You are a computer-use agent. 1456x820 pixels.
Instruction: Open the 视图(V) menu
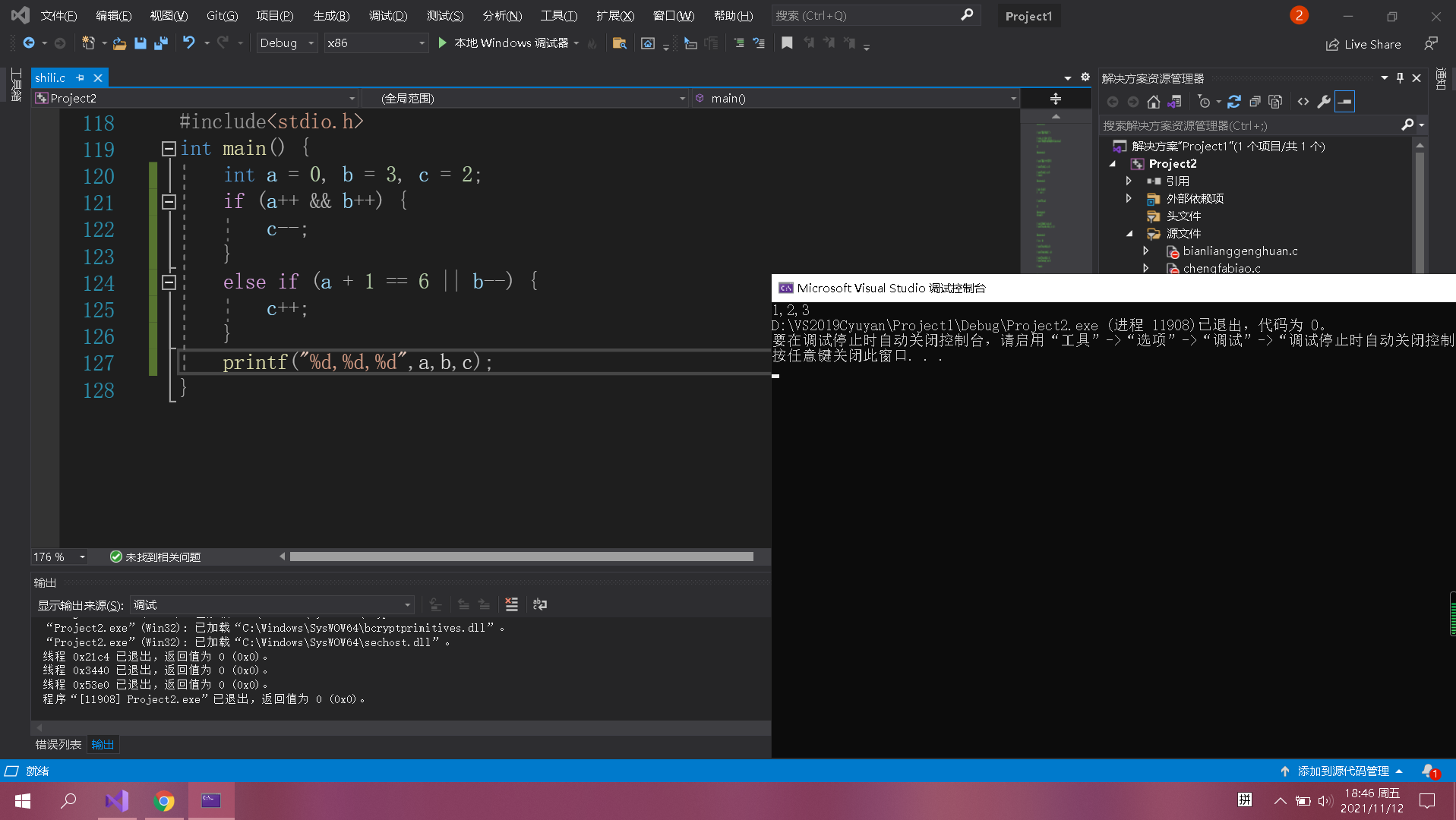coord(169,15)
